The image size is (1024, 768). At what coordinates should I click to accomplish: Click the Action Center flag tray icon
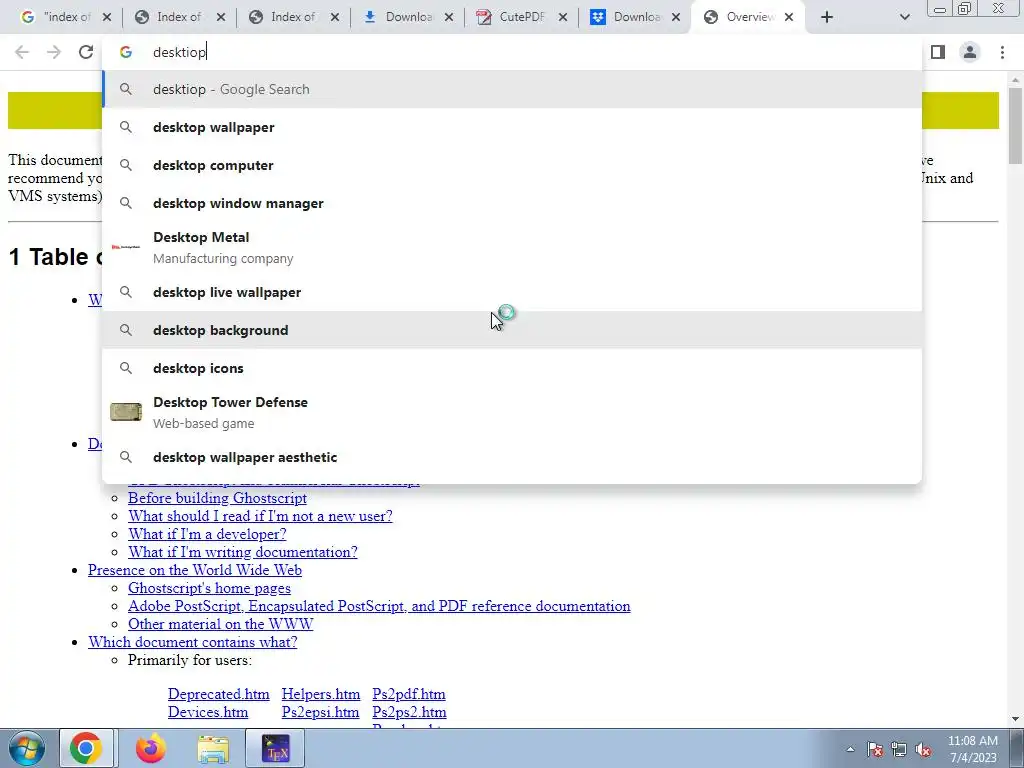point(874,750)
